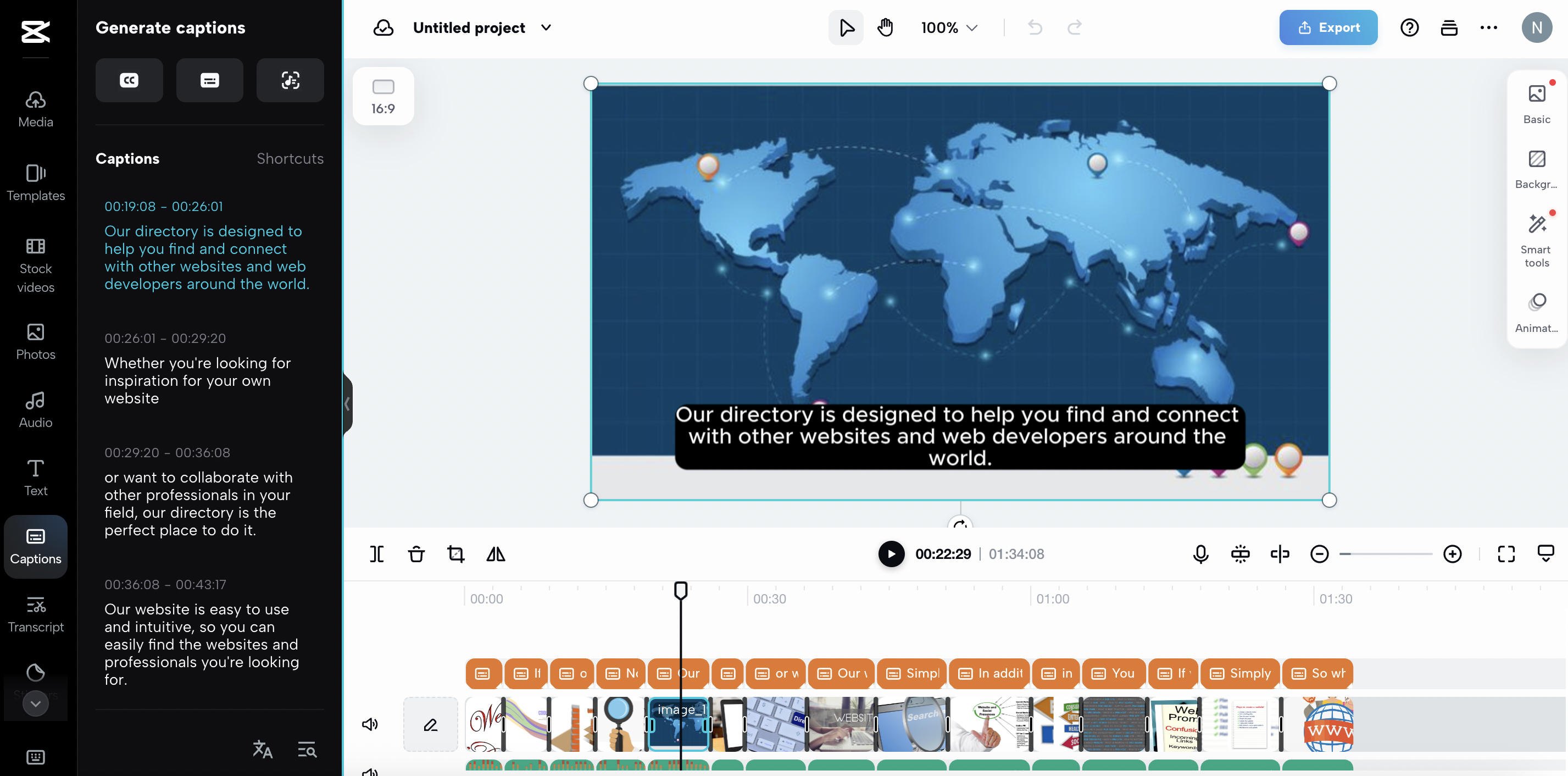The image size is (1568, 776).
Task: Expand the 100% zoom level dropdown
Action: click(x=948, y=27)
